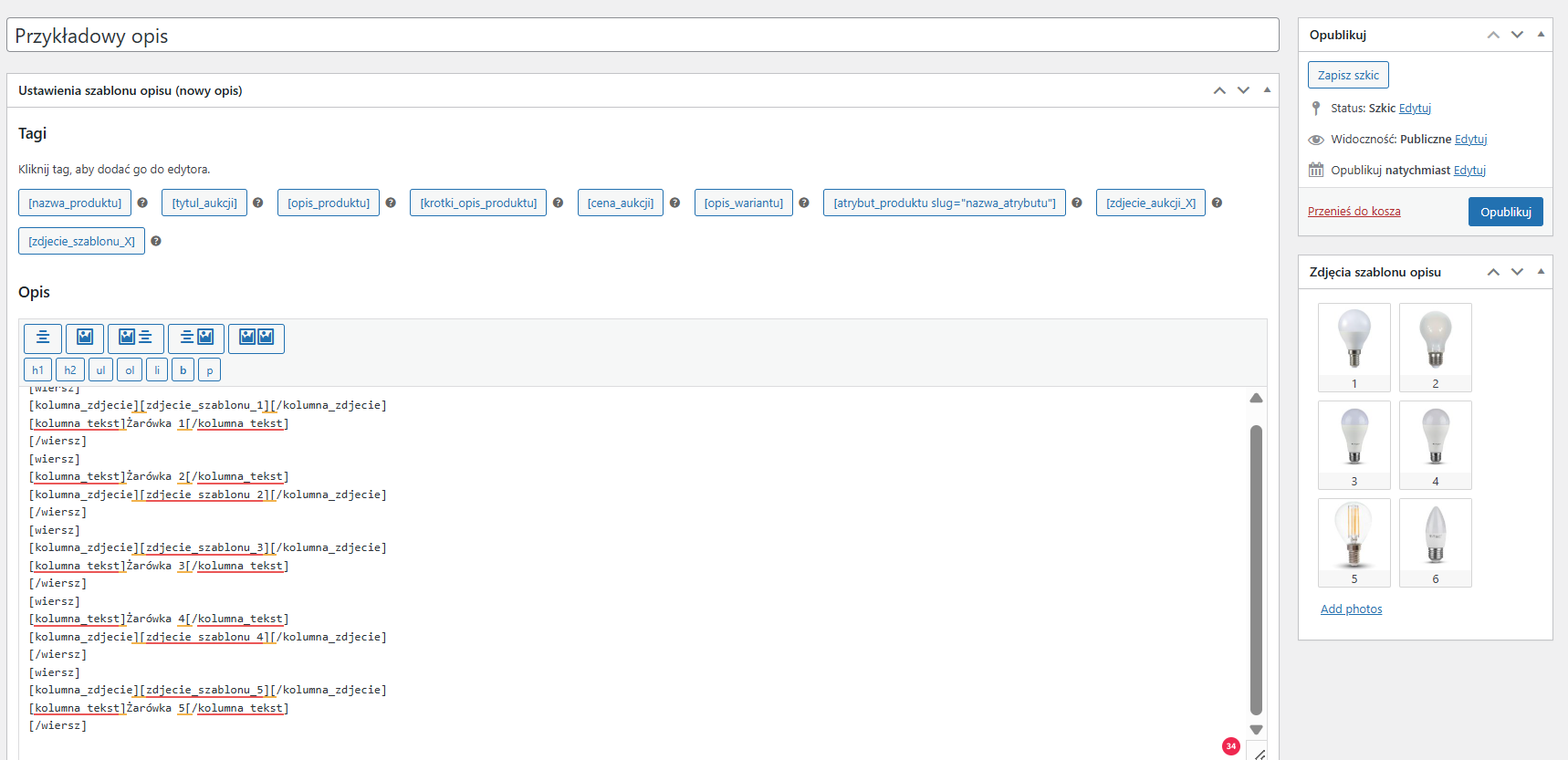
Task: Collapse Zdjęcia szablonu opisu panel
Action: pyautogui.click(x=1541, y=272)
